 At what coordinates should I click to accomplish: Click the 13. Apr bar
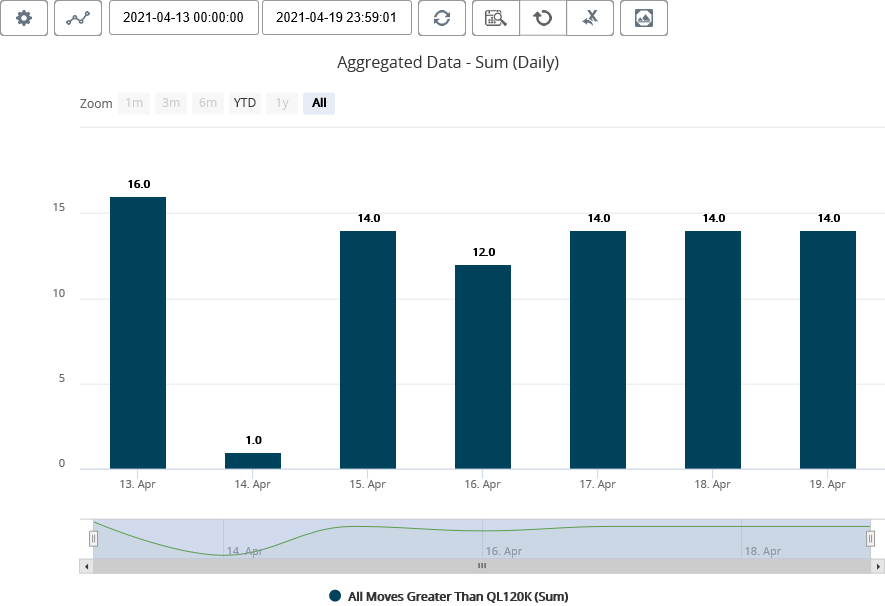pos(138,333)
